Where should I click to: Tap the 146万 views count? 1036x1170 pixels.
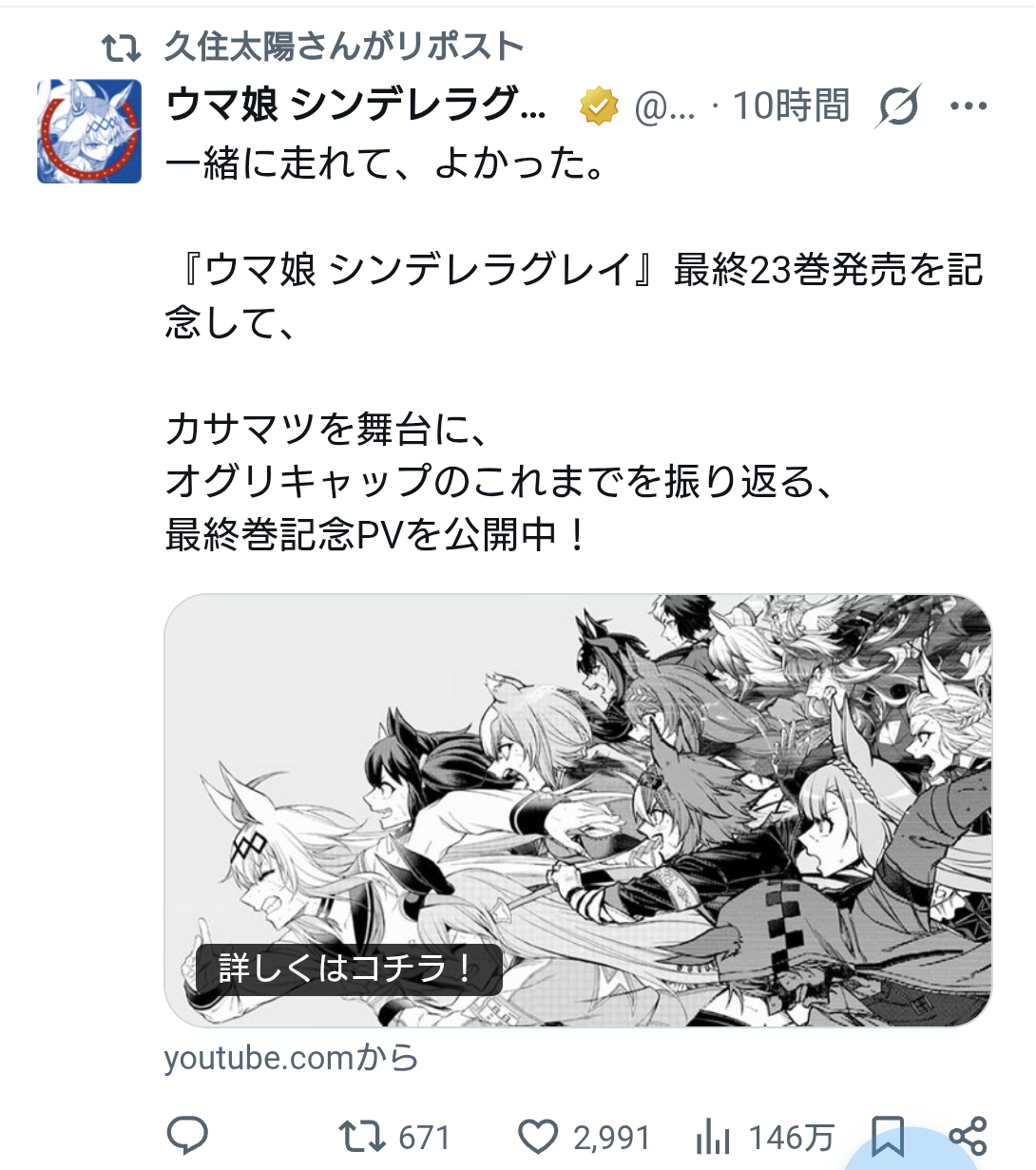(792, 1137)
